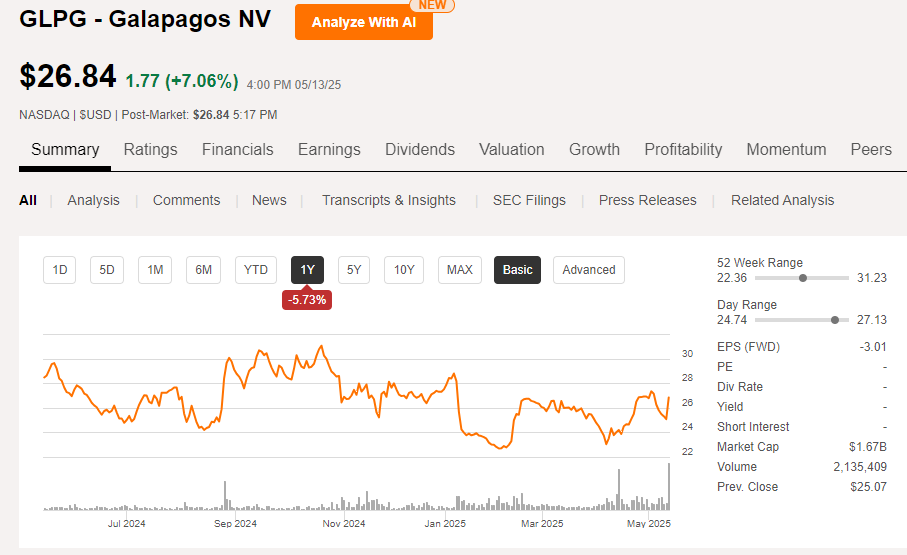Image resolution: width=907 pixels, height=555 pixels.
Task: Switch to Advanced chart mode
Action: 589,270
